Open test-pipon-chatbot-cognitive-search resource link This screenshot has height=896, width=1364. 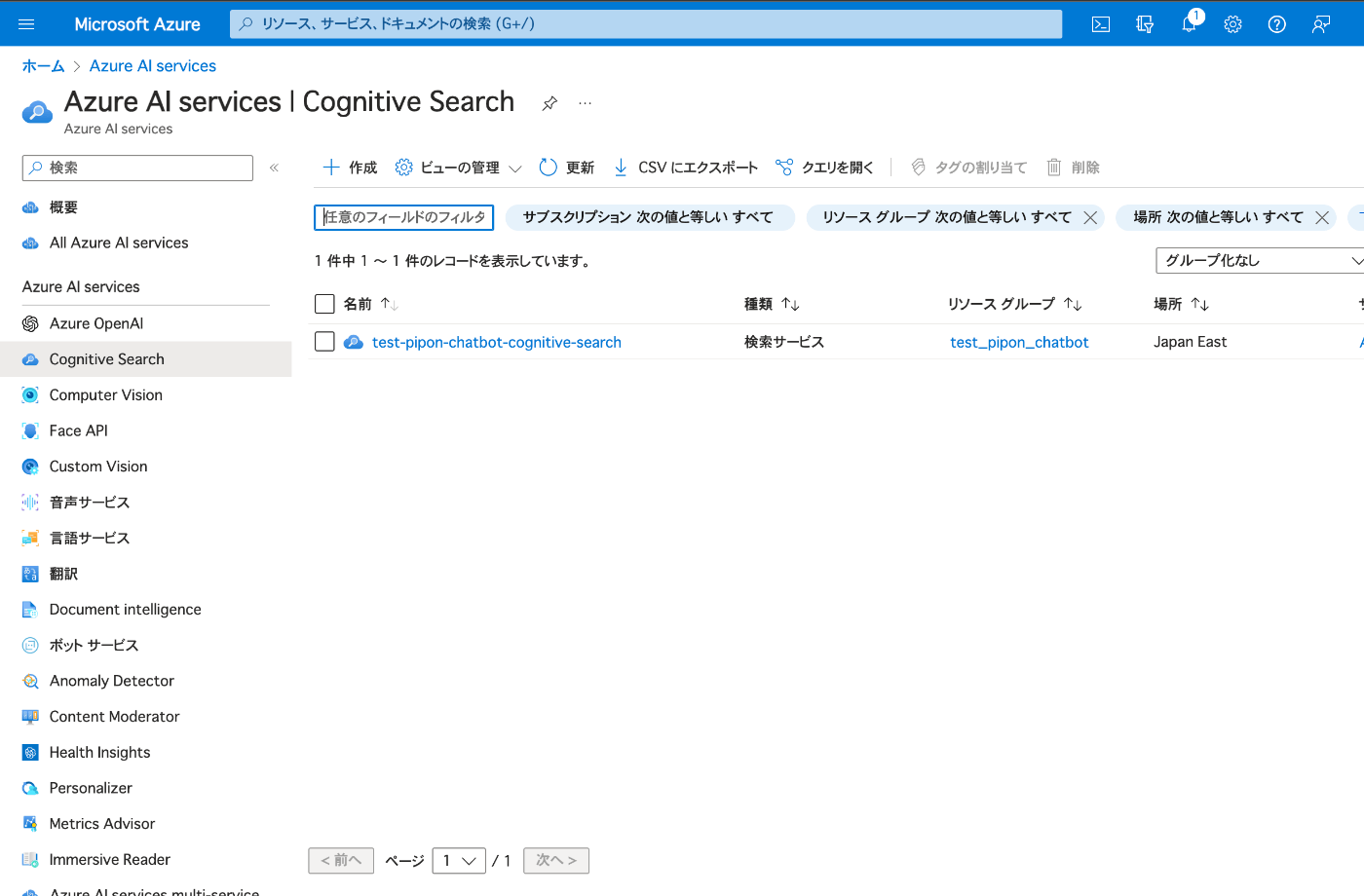coord(497,342)
